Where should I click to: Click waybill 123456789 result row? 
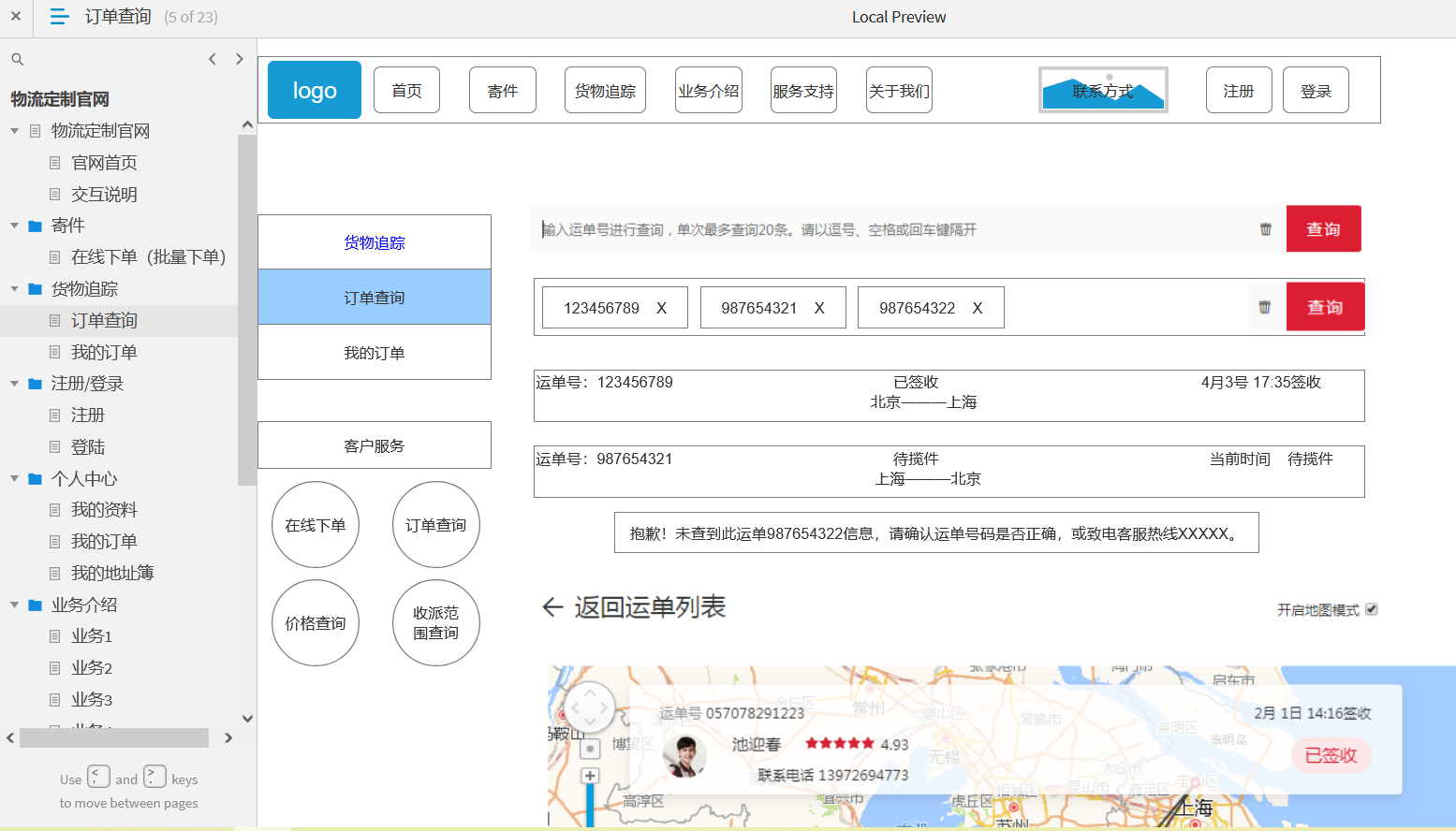coord(949,396)
